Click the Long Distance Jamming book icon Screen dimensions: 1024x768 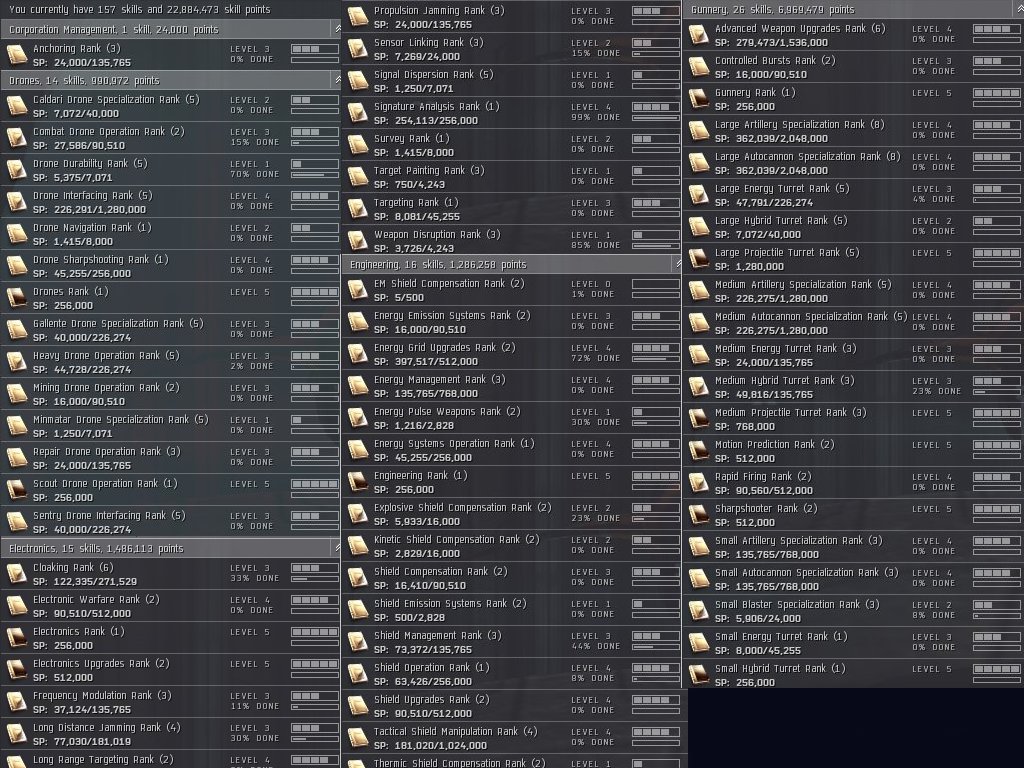pos(16,734)
